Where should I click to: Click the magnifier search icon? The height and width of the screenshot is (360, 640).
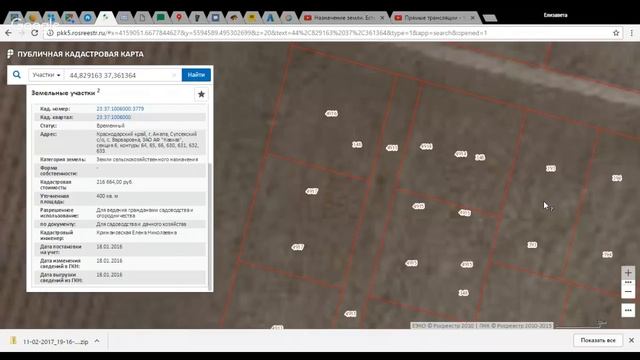tap(17, 75)
